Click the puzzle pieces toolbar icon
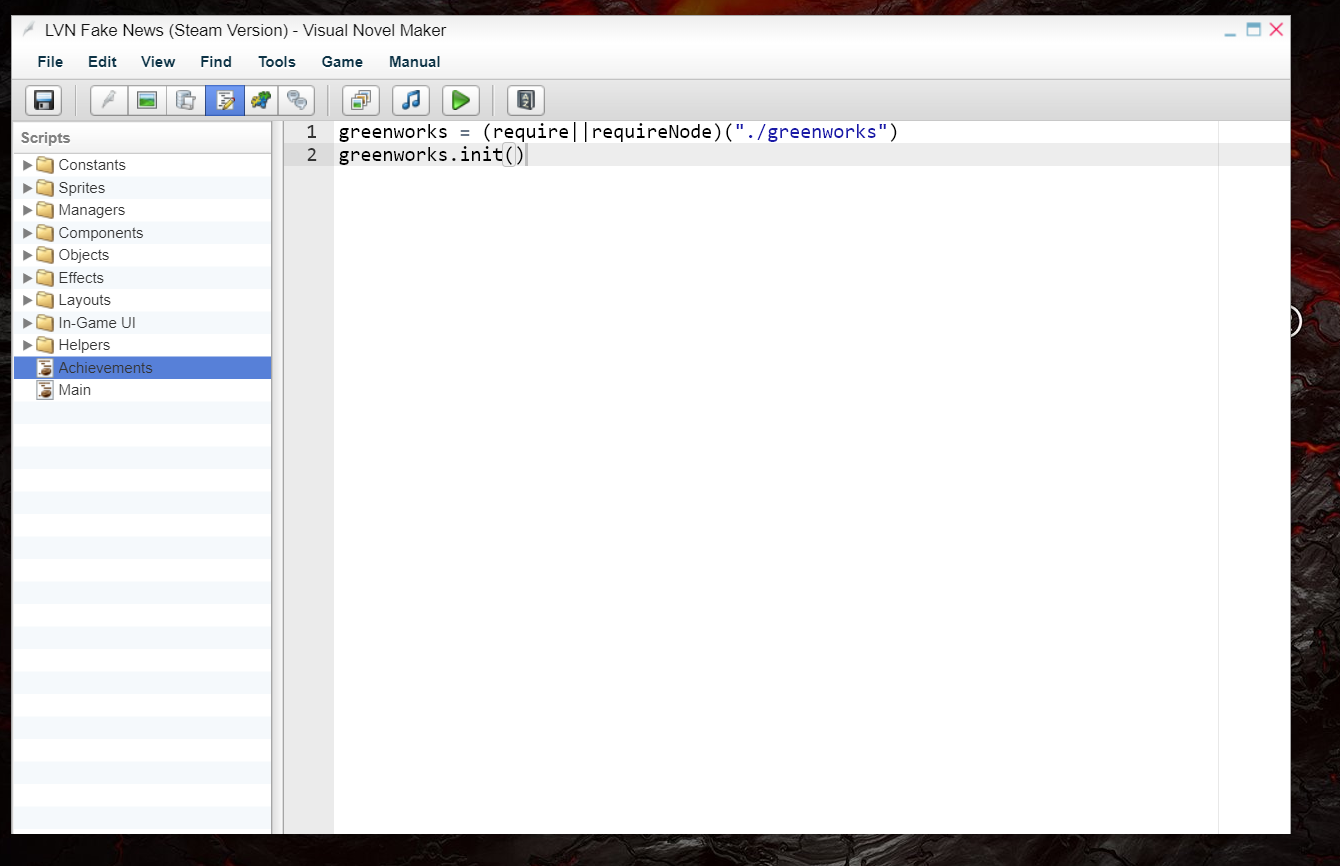Viewport: 1340px width, 866px height. click(x=263, y=100)
